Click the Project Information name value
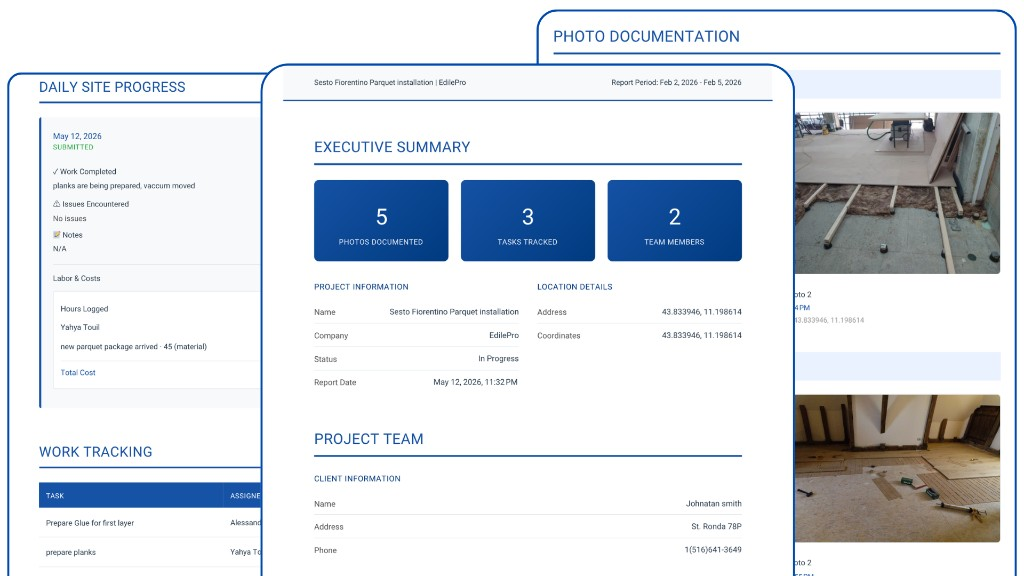1024x576 pixels. pos(454,312)
